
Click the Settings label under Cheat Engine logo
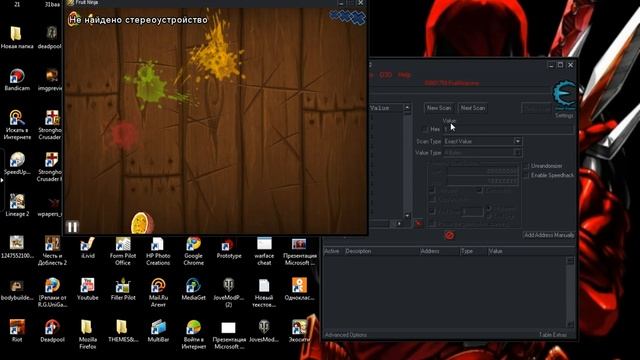pyautogui.click(x=564, y=116)
